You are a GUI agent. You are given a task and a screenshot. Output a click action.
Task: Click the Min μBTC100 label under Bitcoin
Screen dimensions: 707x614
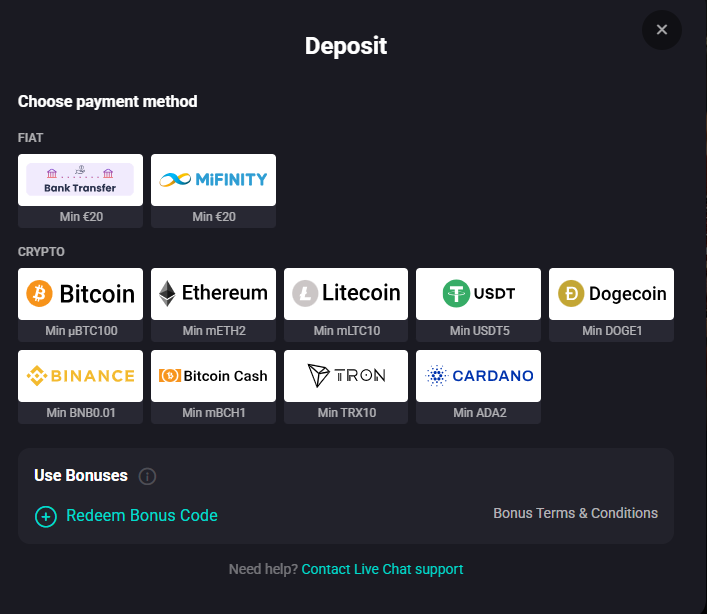coord(80,331)
